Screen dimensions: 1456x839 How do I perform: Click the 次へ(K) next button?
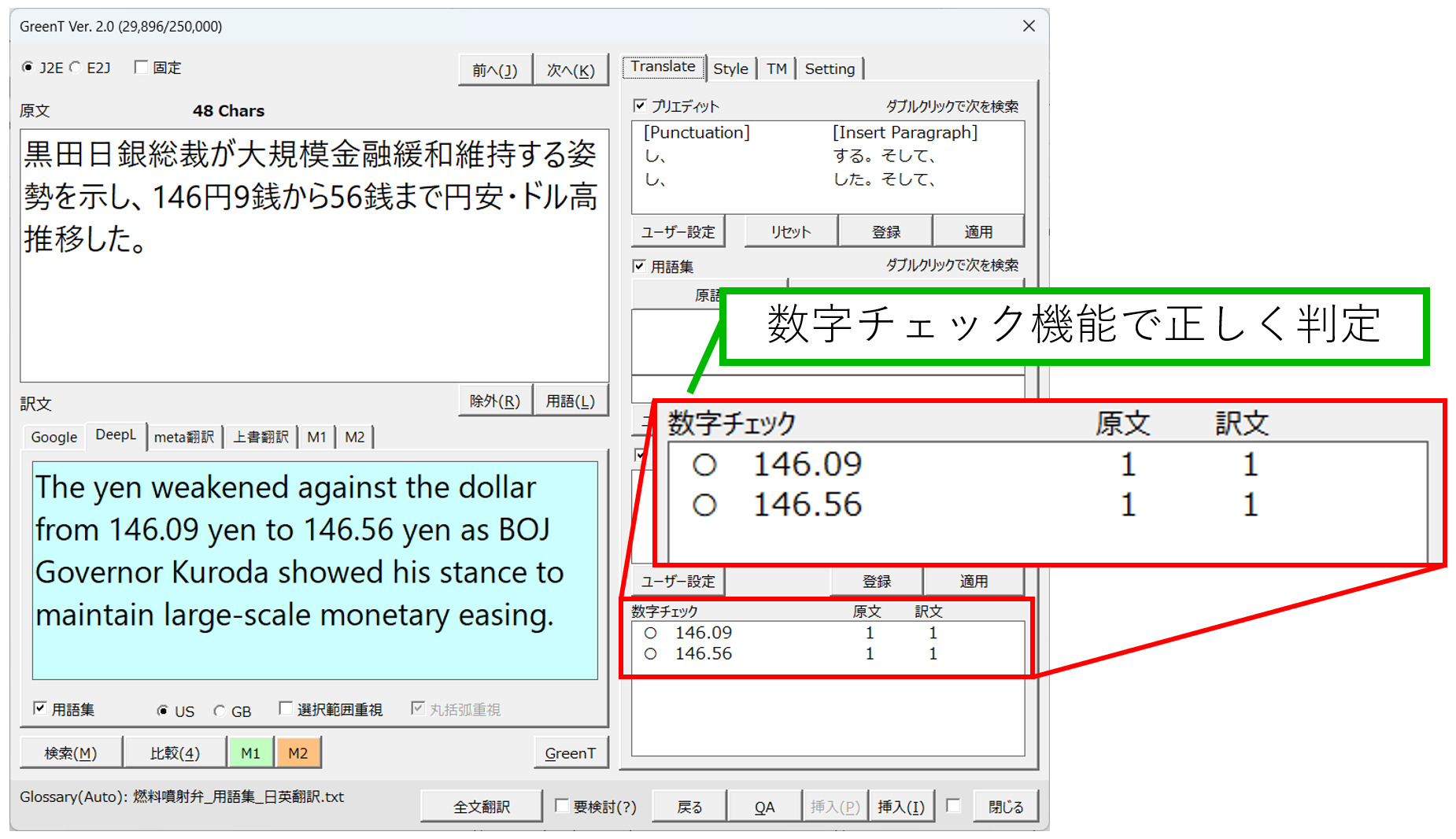571,70
